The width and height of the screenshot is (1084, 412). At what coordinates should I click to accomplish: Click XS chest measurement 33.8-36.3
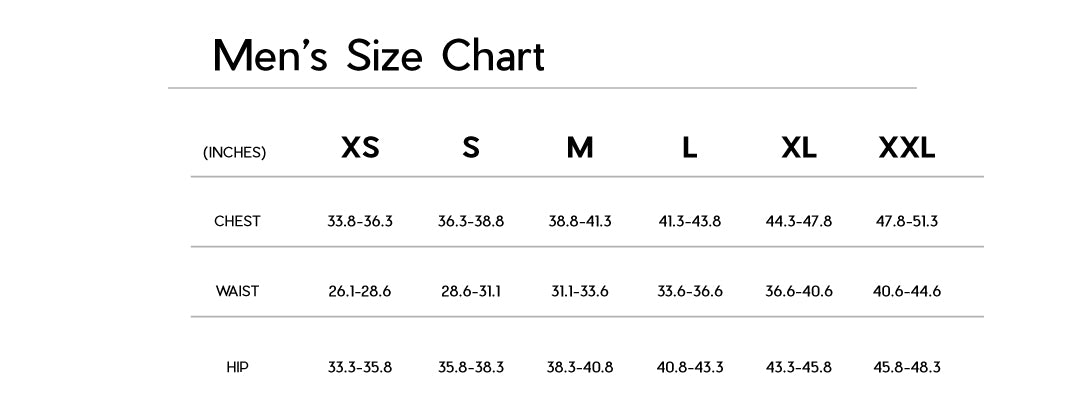pos(360,221)
